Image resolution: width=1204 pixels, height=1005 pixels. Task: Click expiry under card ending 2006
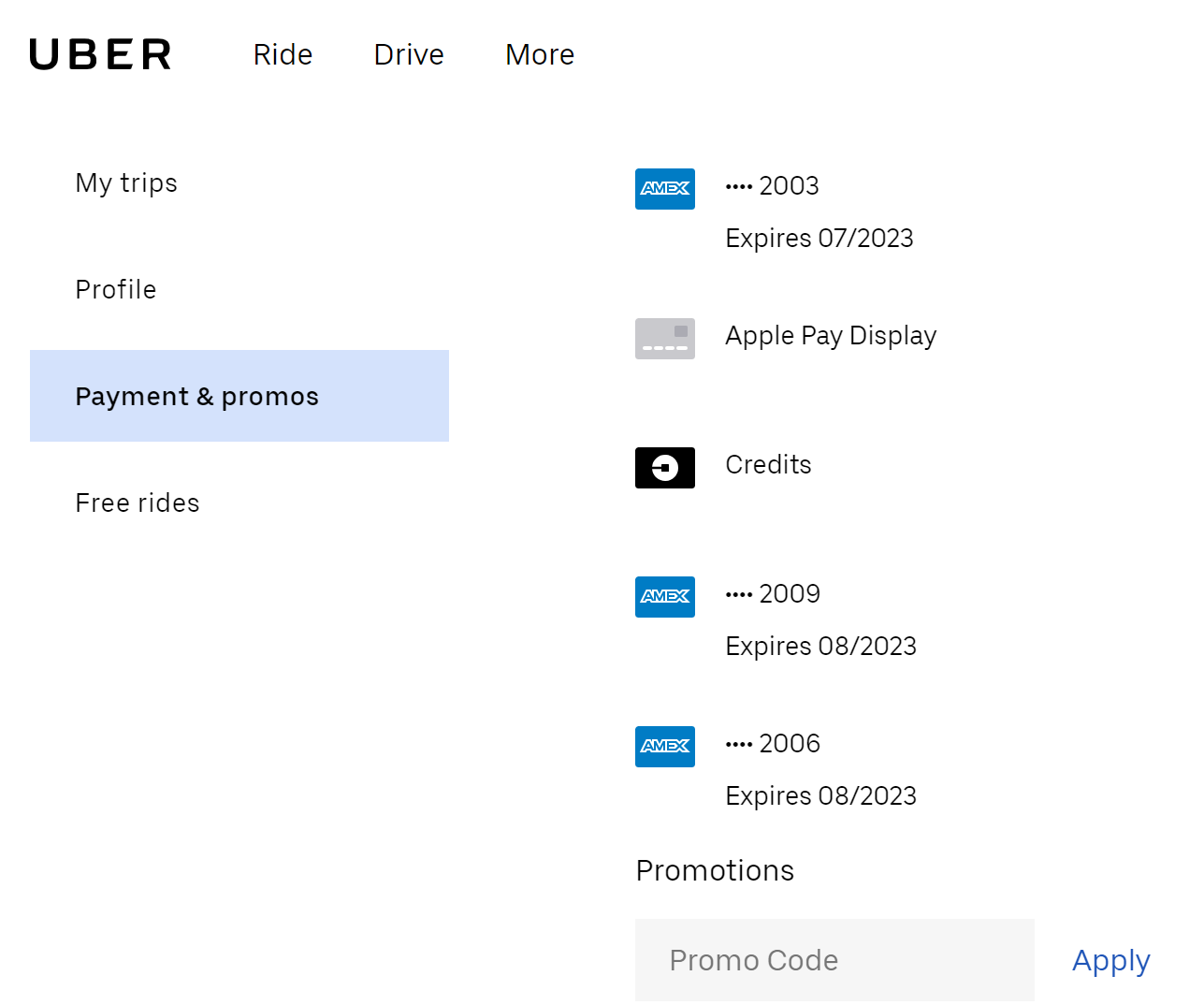click(x=821, y=796)
